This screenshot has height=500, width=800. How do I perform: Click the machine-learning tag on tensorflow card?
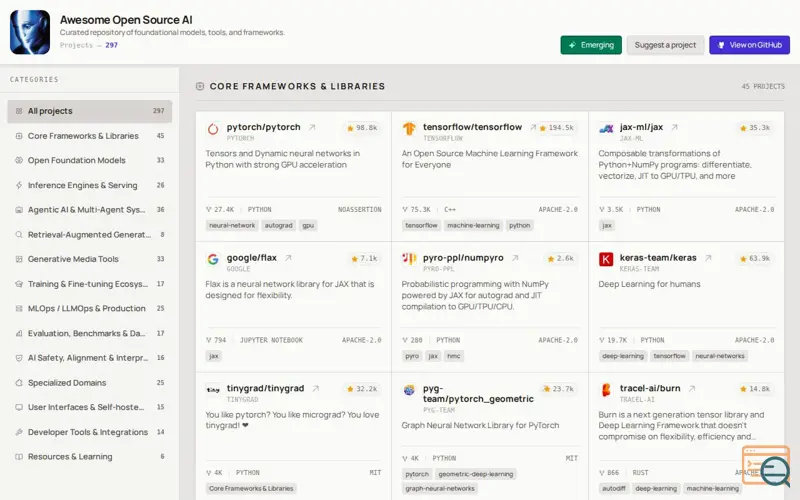(473, 226)
